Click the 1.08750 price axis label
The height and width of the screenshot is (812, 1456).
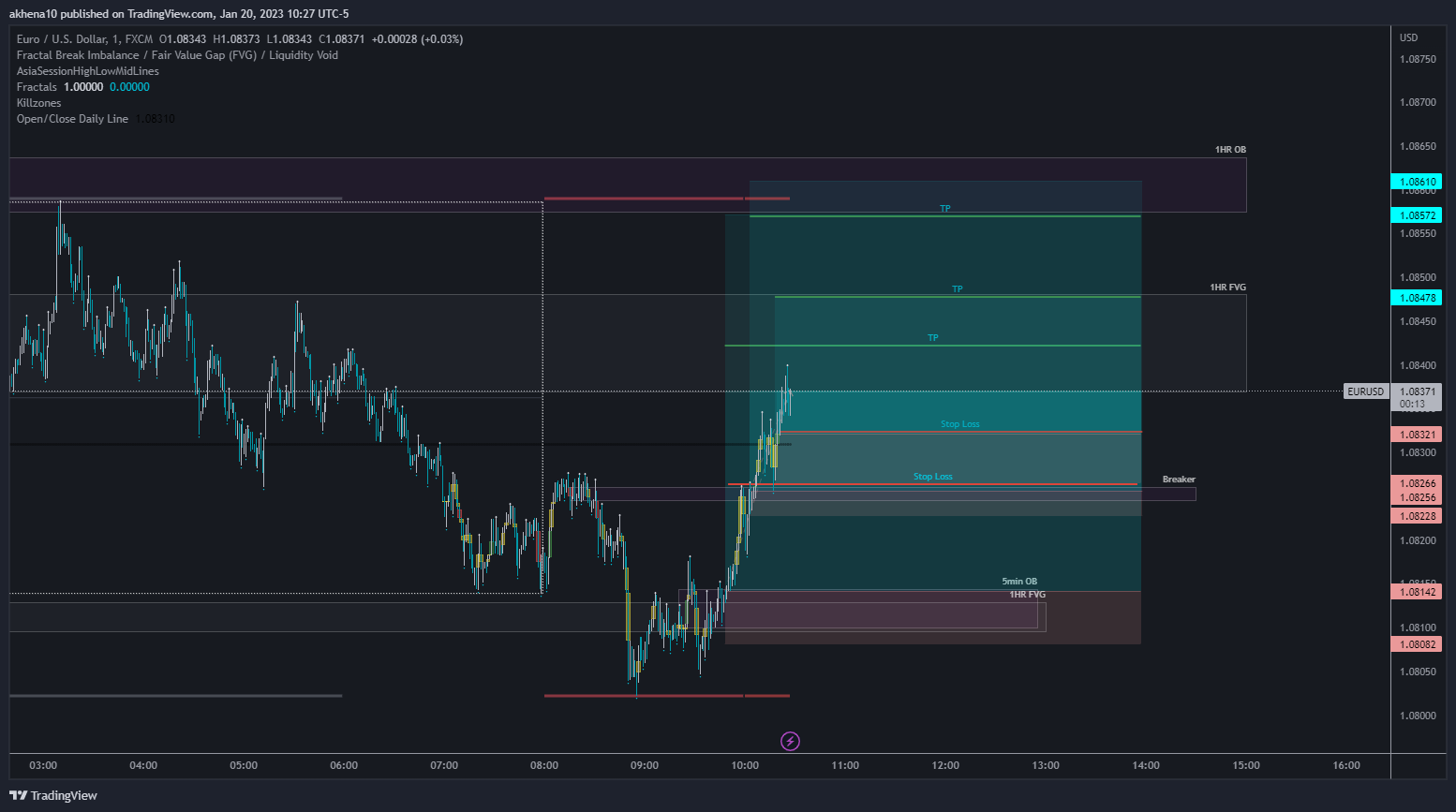tap(1418, 59)
